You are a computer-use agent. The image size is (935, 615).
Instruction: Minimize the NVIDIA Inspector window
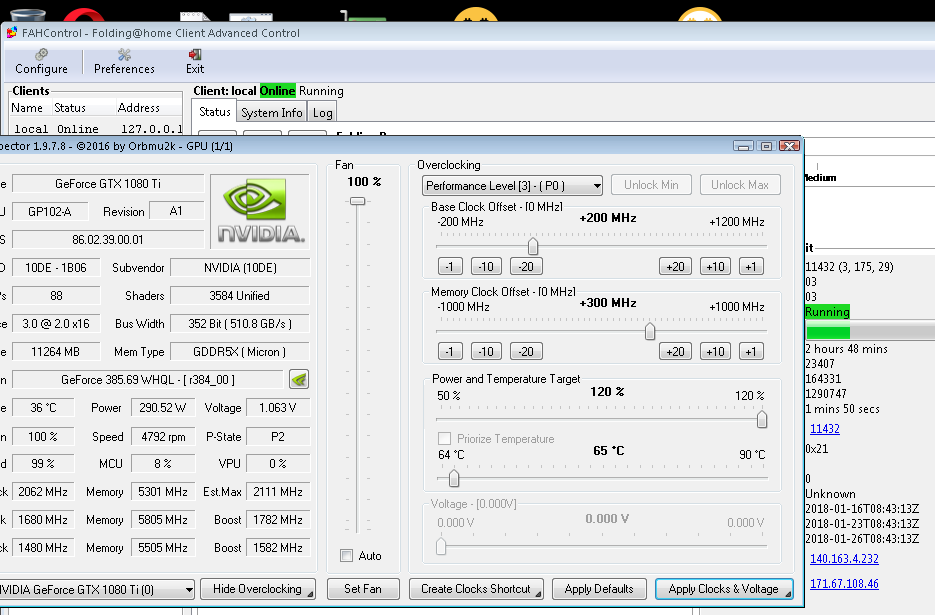pyautogui.click(x=743, y=146)
